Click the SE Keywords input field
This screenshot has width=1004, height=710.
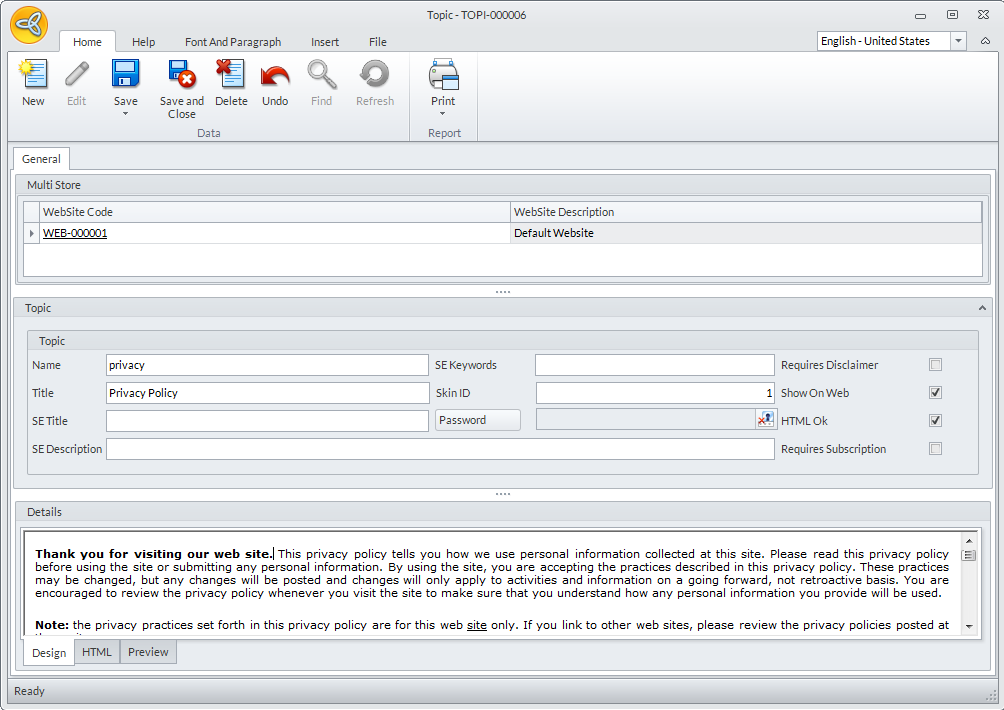654,365
